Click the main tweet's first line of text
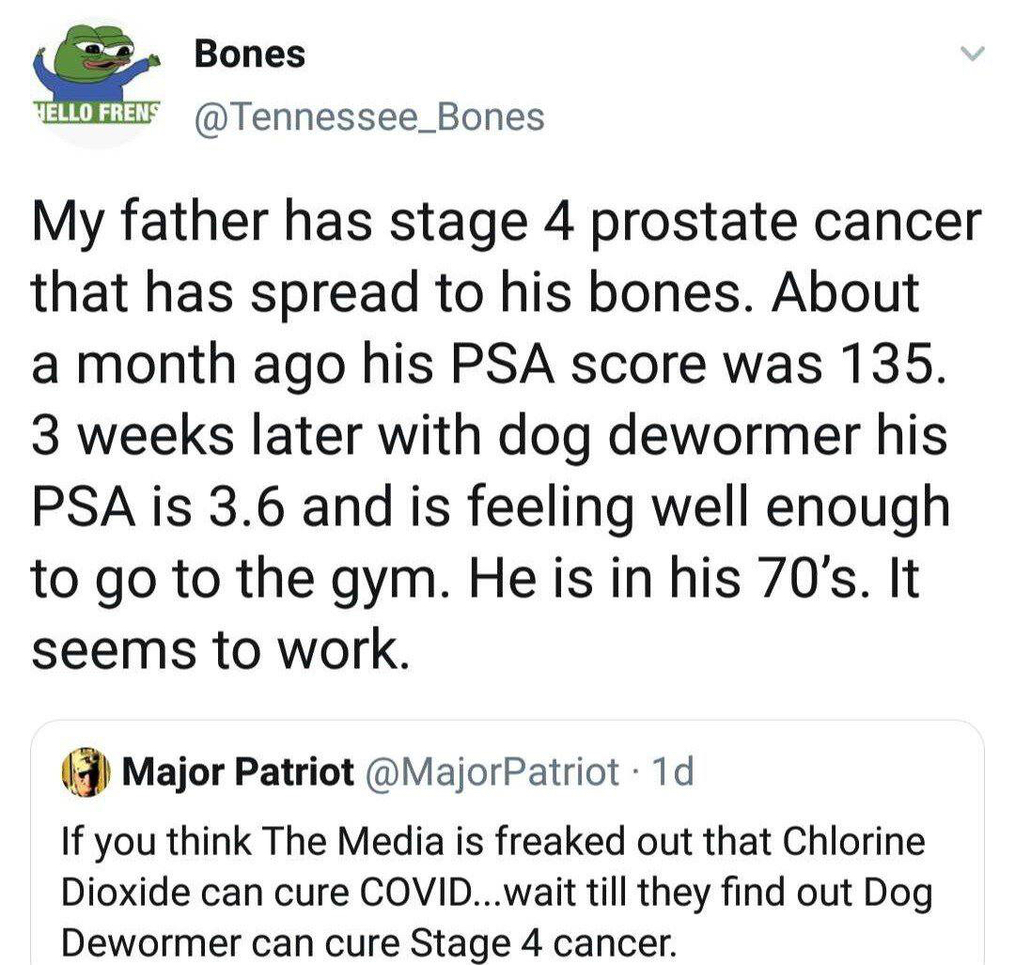 tap(506, 221)
